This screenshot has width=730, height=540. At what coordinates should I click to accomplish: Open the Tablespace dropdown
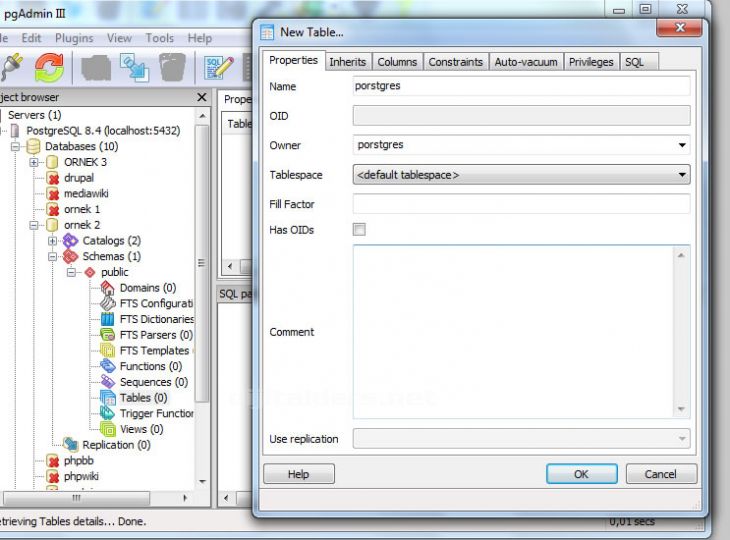point(682,175)
